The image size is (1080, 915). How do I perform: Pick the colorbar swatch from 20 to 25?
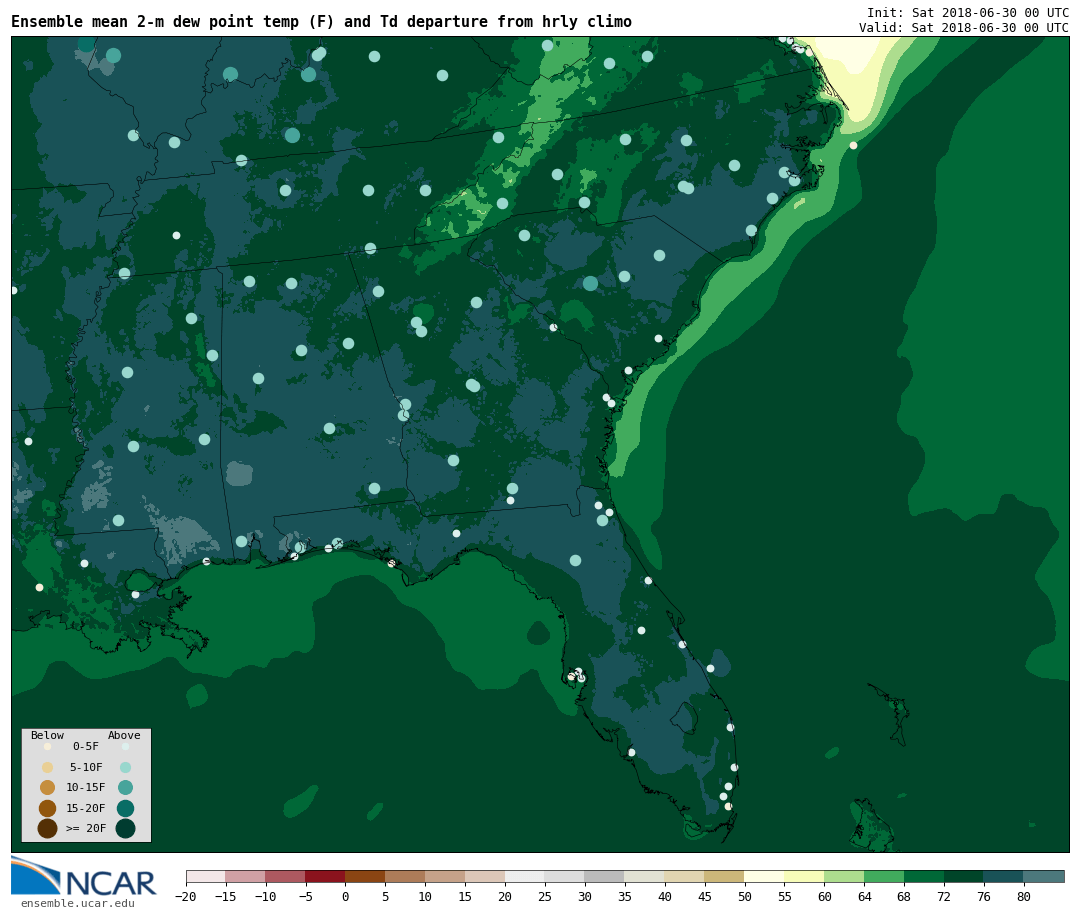coord(526,876)
